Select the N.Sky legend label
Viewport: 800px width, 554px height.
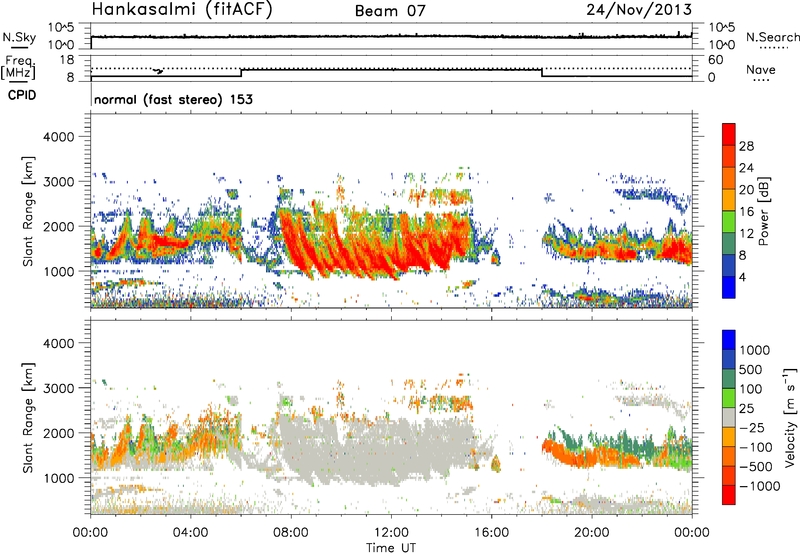19,37
